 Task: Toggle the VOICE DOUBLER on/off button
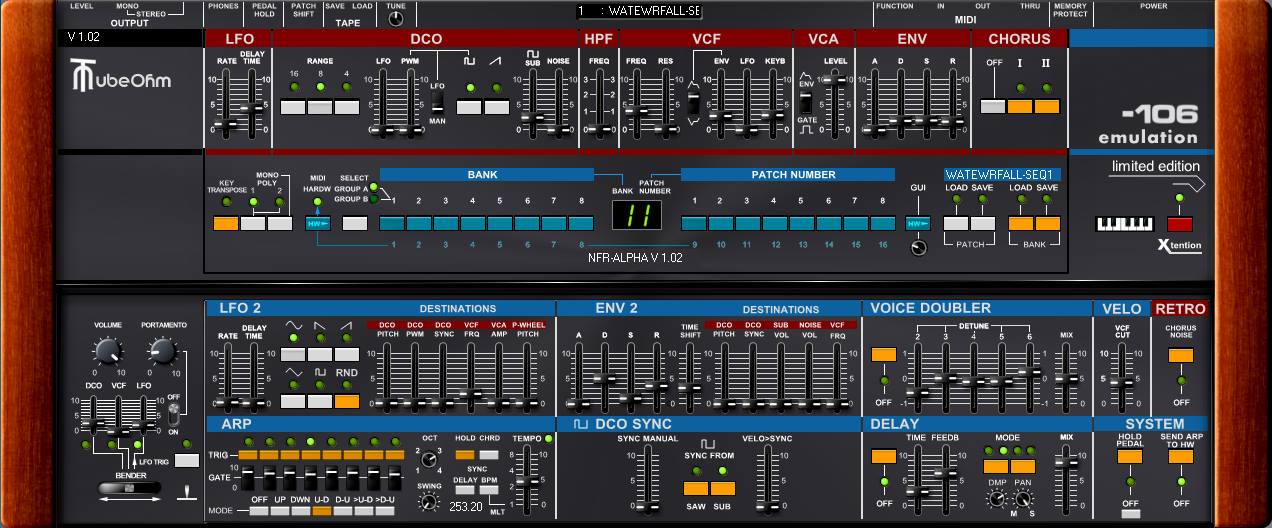point(883,355)
